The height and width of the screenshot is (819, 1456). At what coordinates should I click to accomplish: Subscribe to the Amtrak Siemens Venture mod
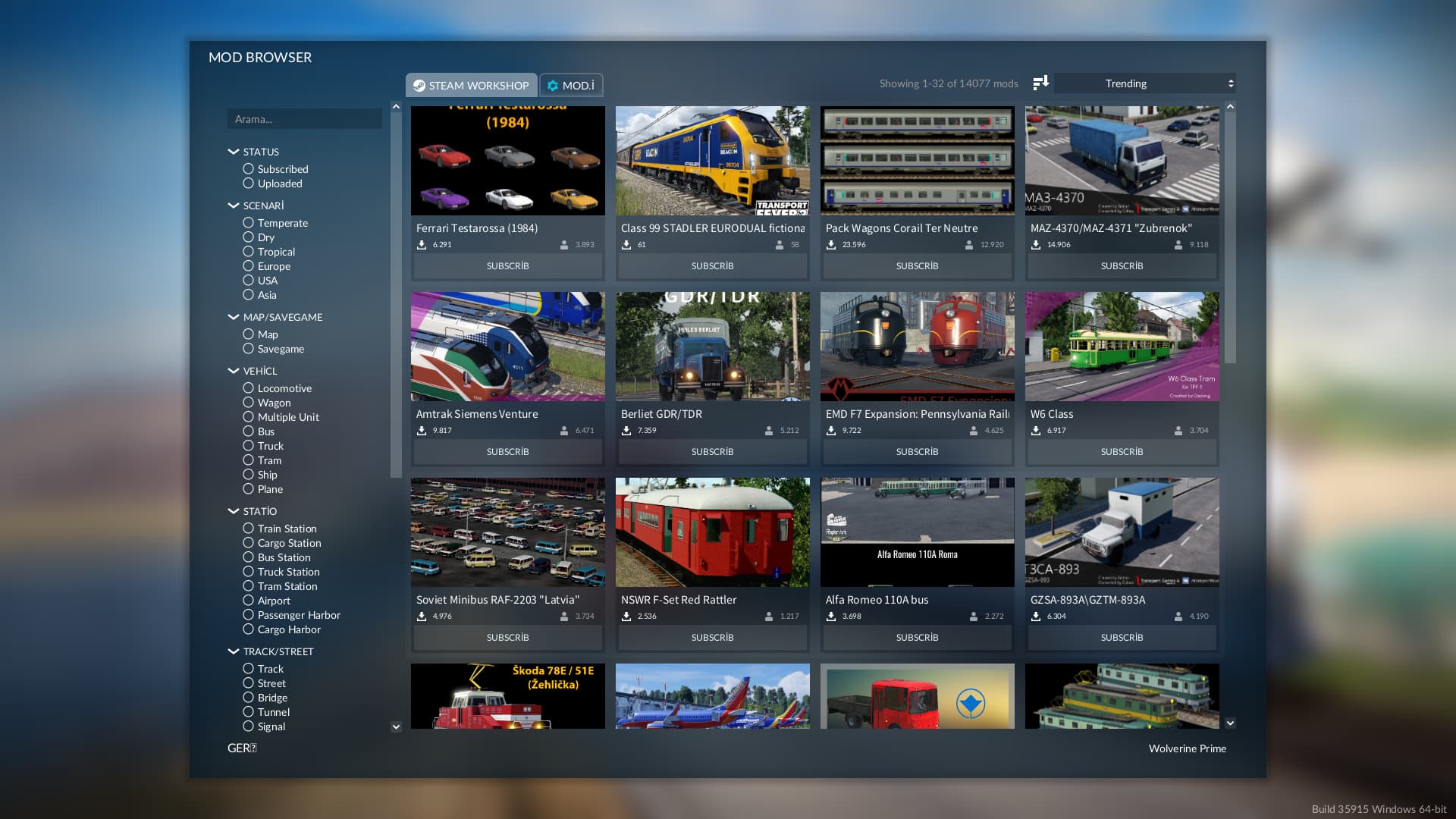point(507,452)
